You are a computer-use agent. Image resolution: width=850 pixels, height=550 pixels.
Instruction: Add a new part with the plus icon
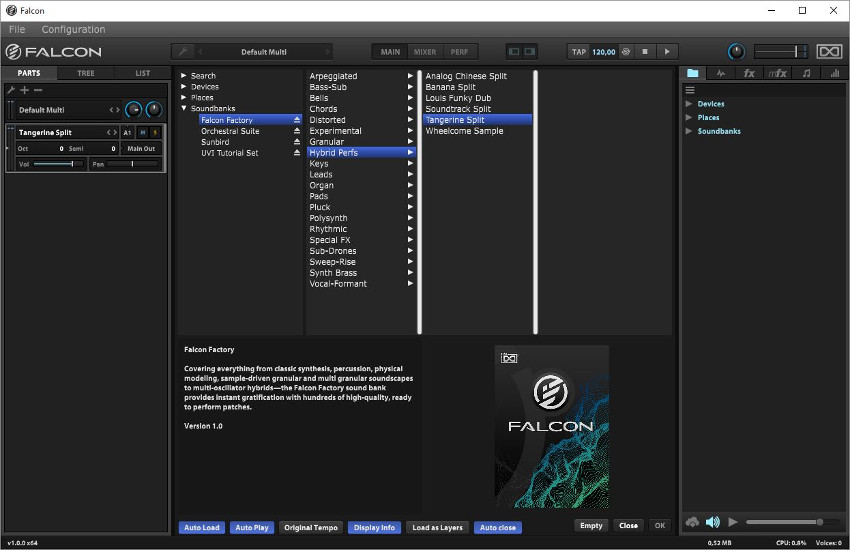point(24,90)
